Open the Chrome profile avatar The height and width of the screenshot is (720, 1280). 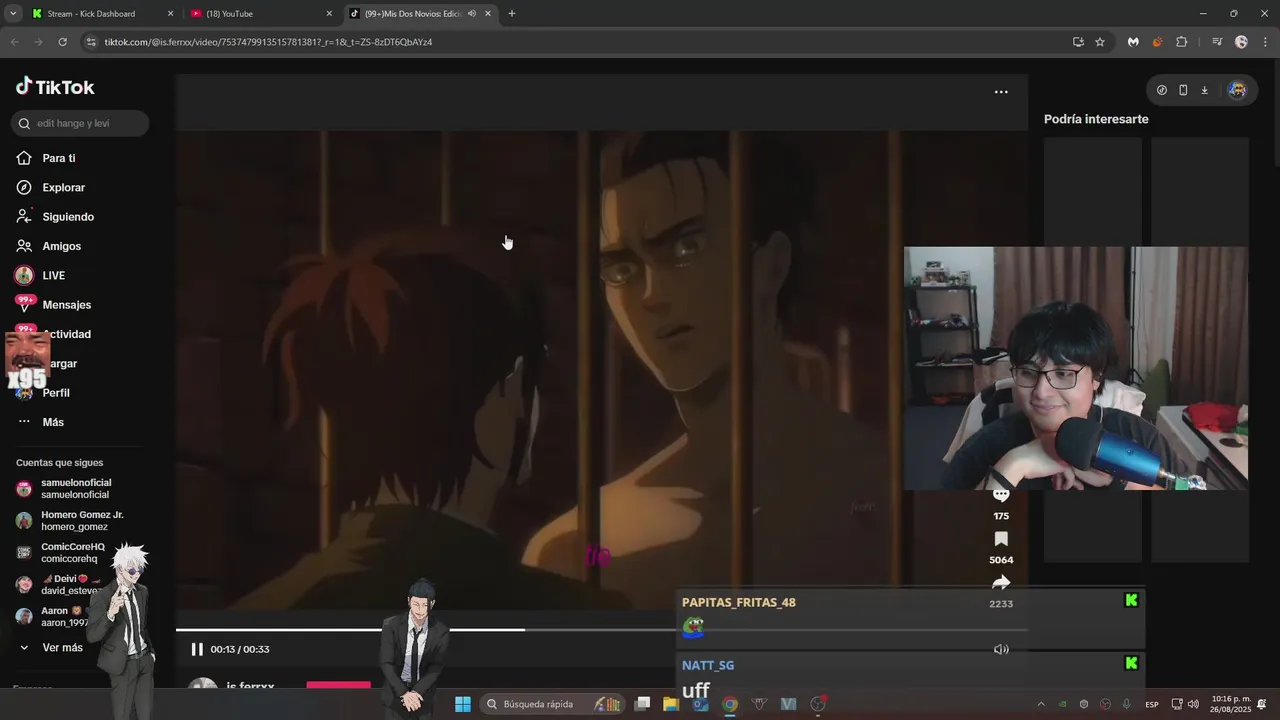point(1241,42)
